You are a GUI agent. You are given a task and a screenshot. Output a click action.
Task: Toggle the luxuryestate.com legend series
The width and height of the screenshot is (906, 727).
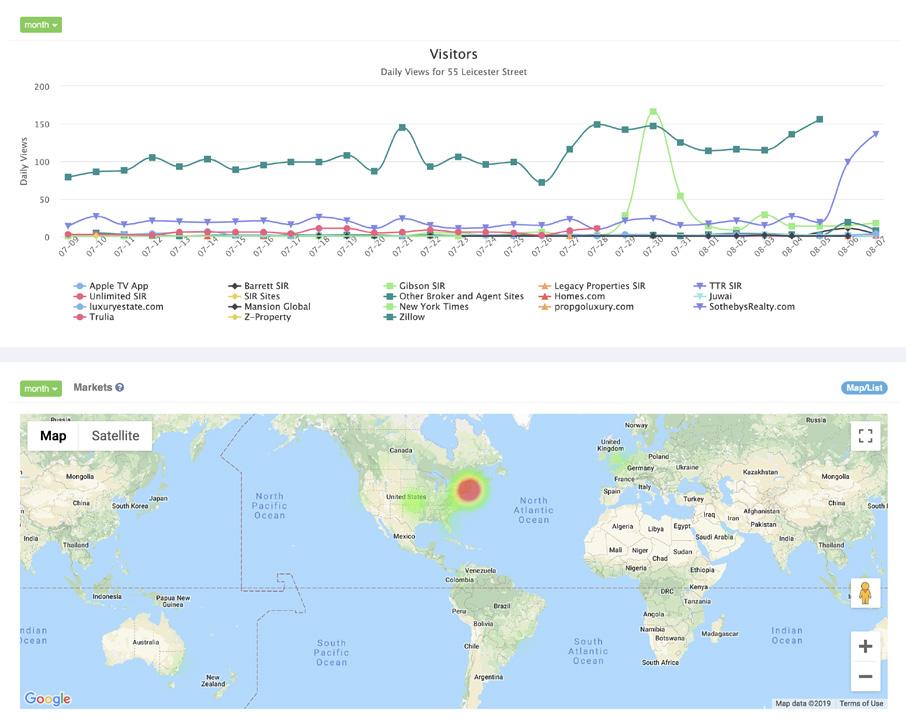(x=118, y=306)
